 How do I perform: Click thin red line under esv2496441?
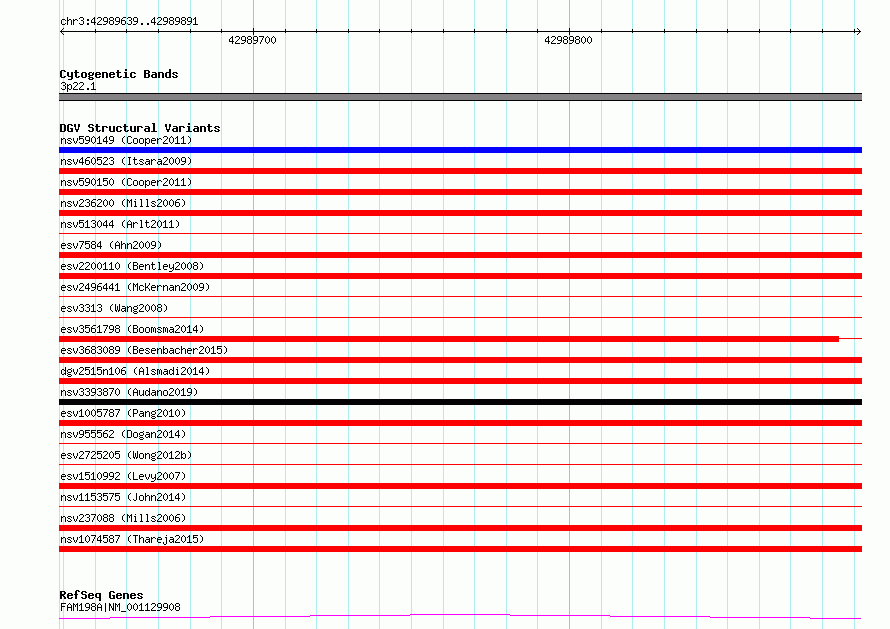click(x=460, y=296)
